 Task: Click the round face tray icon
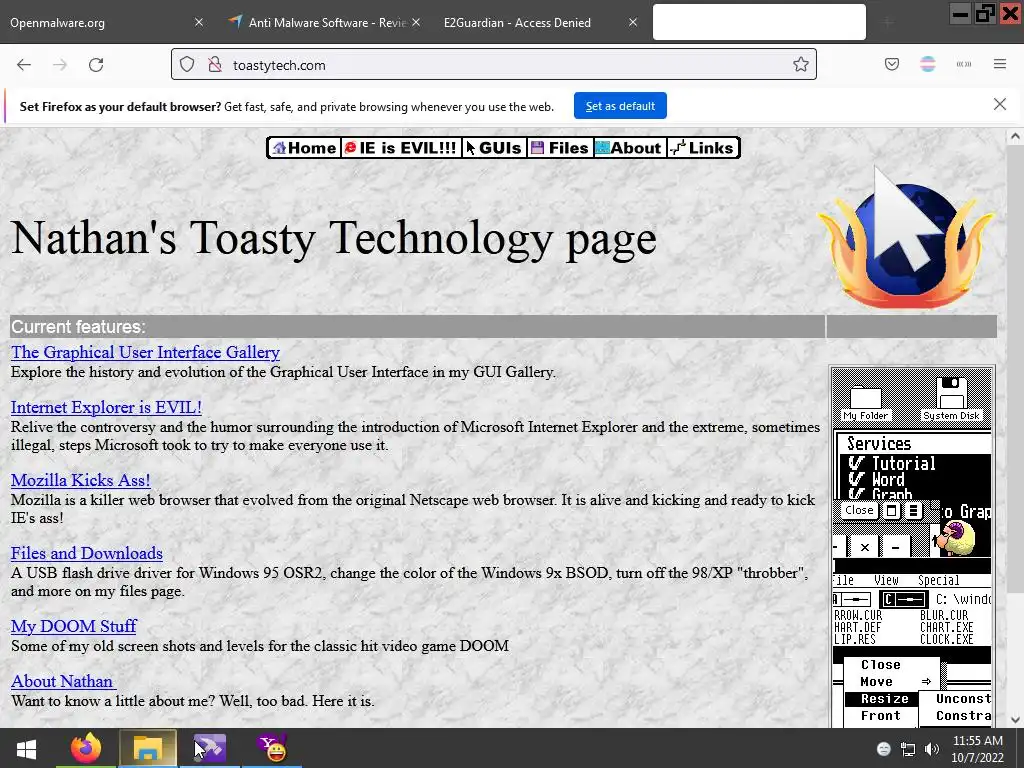pyautogui.click(x=884, y=749)
